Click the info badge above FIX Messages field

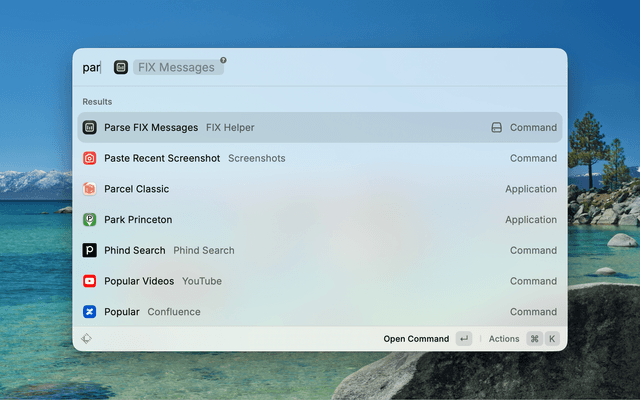223,60
